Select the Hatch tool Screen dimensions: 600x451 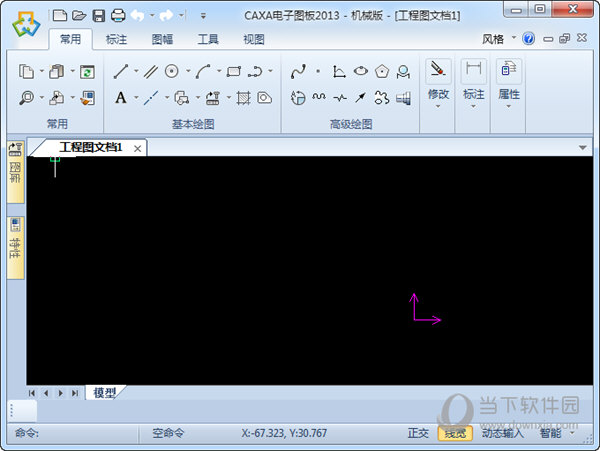coord(243,98)
